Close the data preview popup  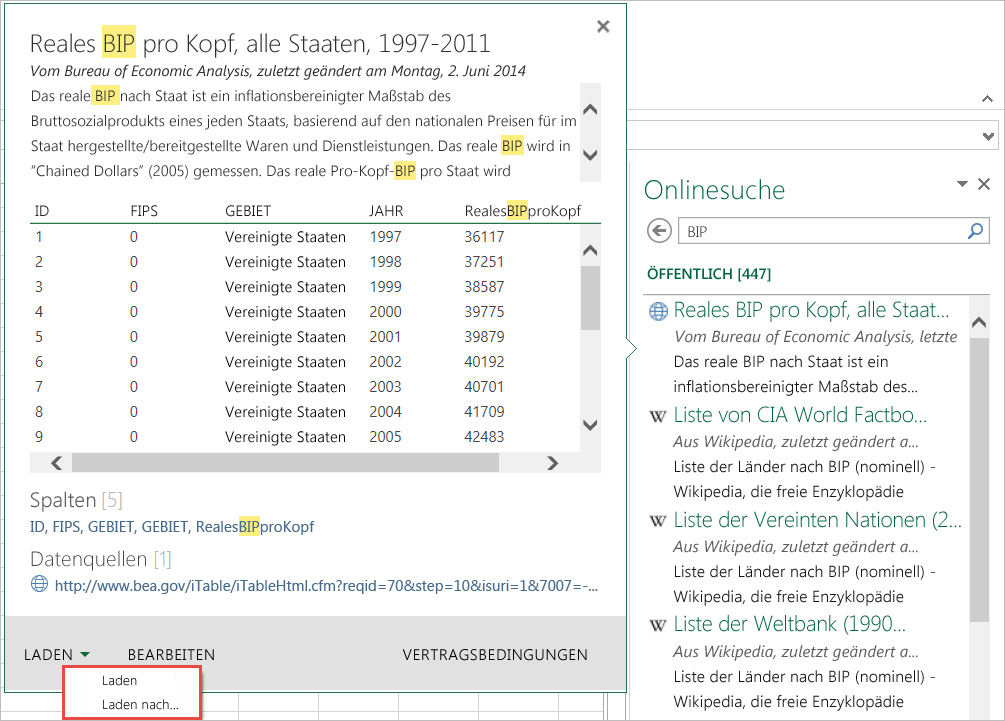pyautogui.click(x=602, y=26)
